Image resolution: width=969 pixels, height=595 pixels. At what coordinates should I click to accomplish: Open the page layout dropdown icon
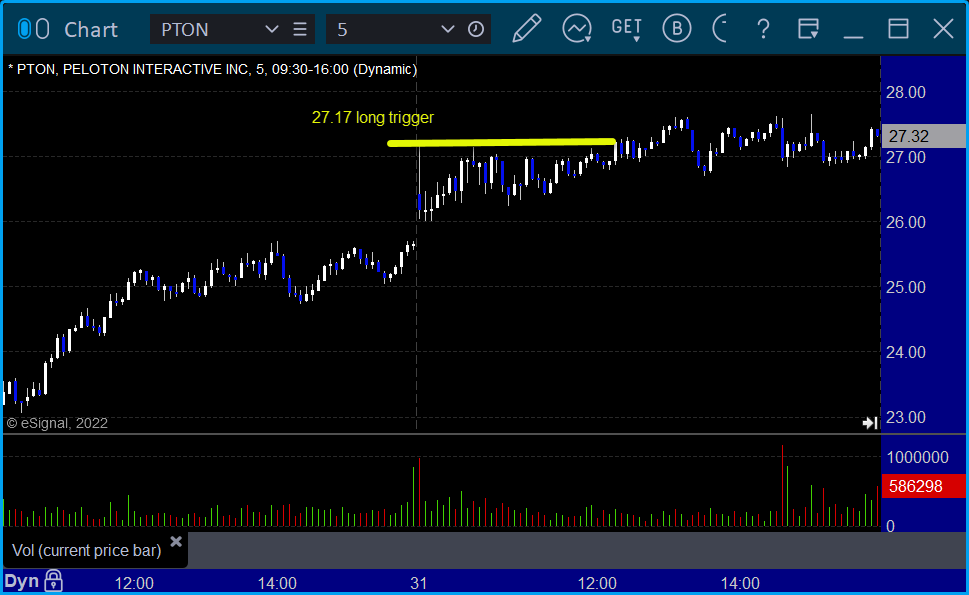pyautogui.click(x=808, y=29)
